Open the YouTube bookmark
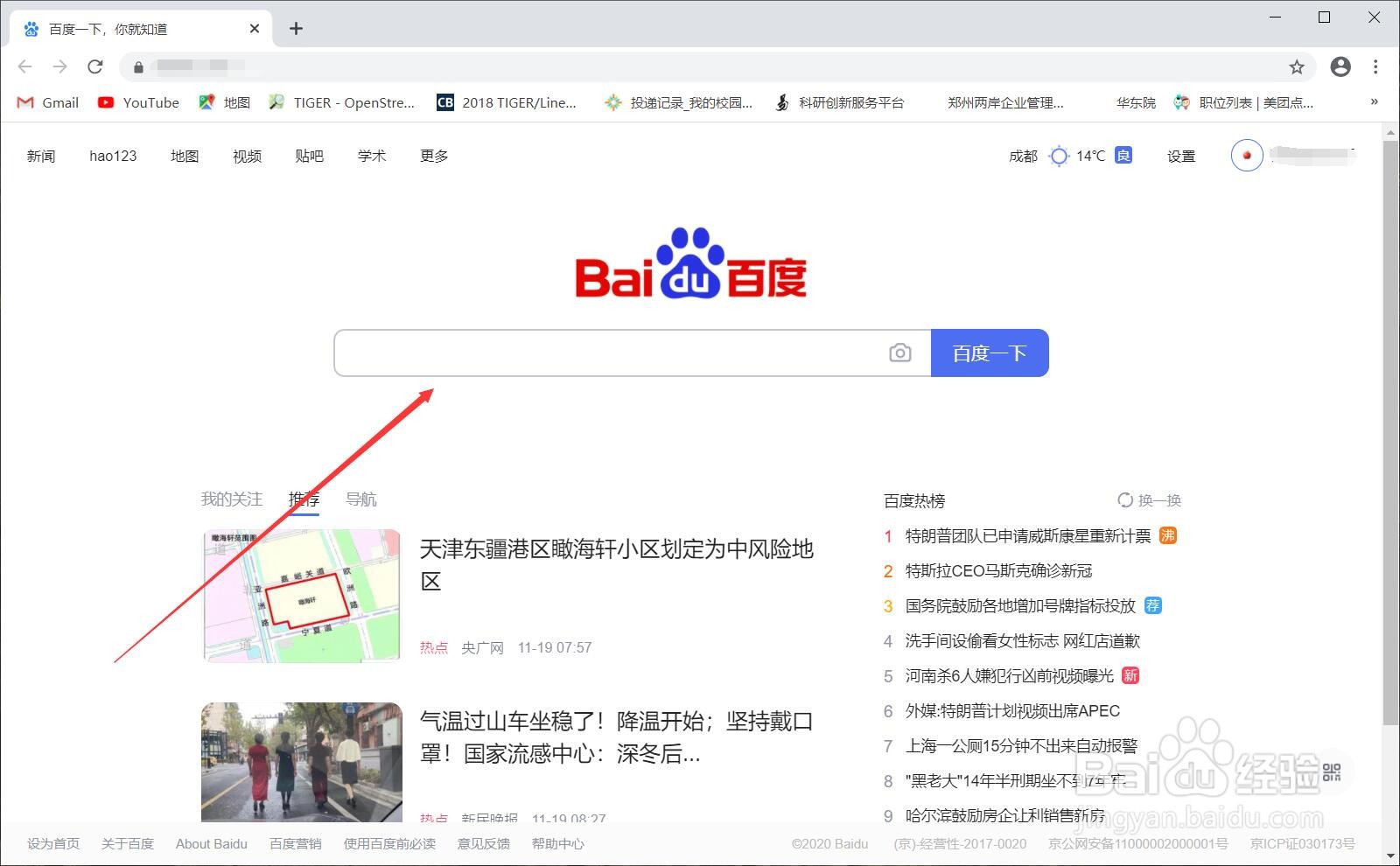This screenshot has height=866, width=1400. [x=137, y=102]
